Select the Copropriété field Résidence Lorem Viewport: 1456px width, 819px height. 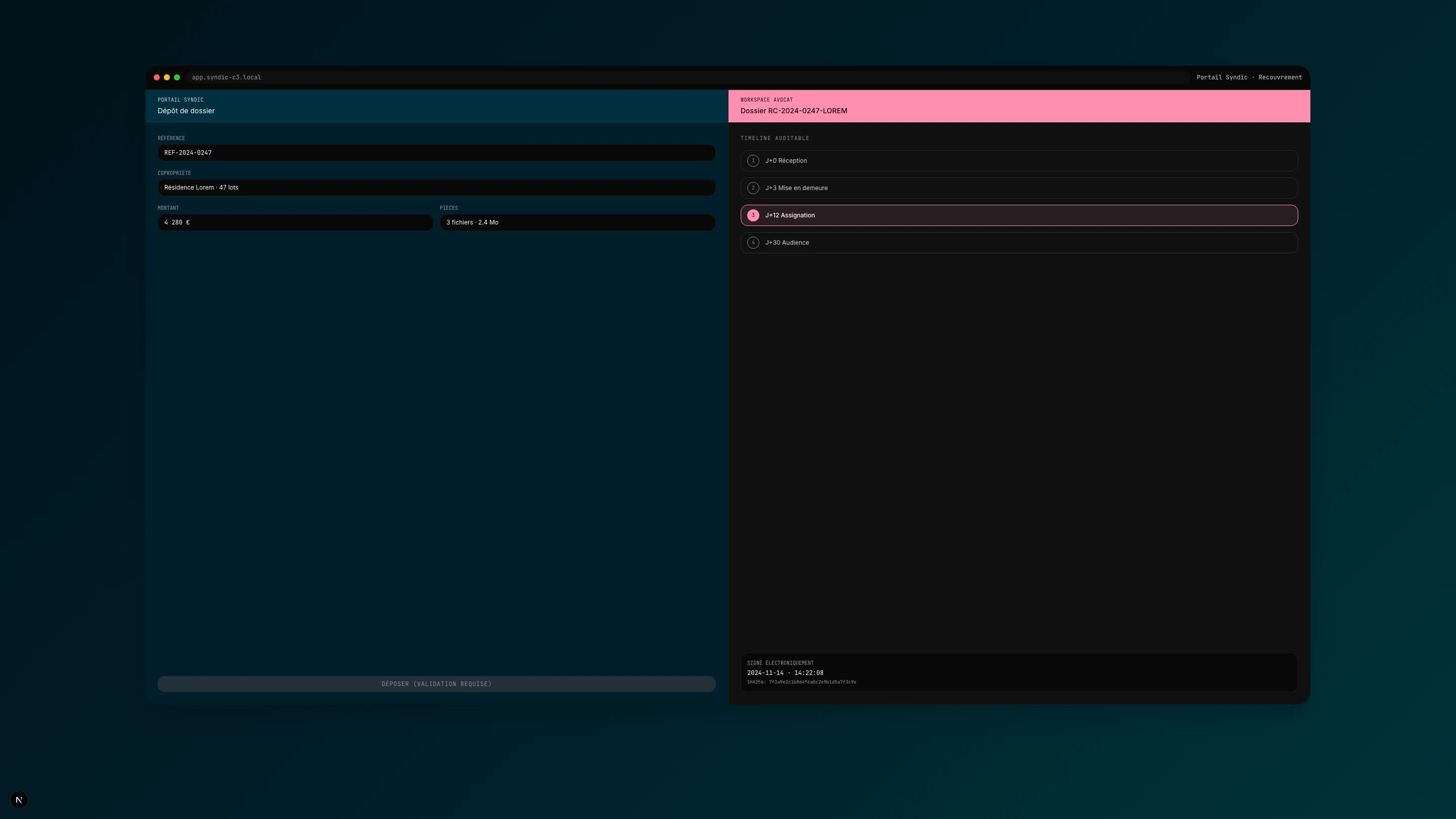(436, 188)
